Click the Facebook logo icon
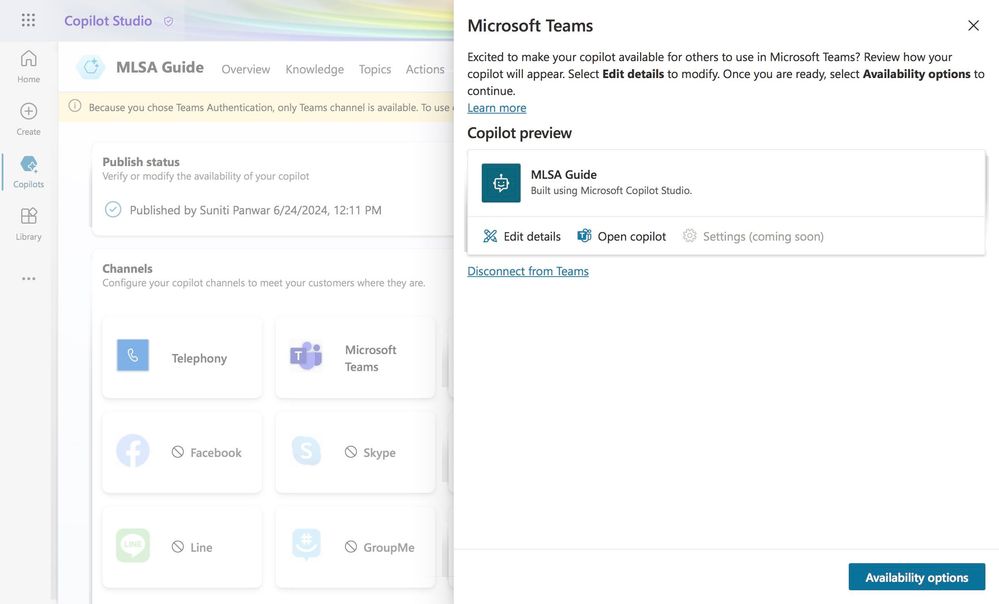This screenshot has height=604, width=999. click(x=133, y=450)
